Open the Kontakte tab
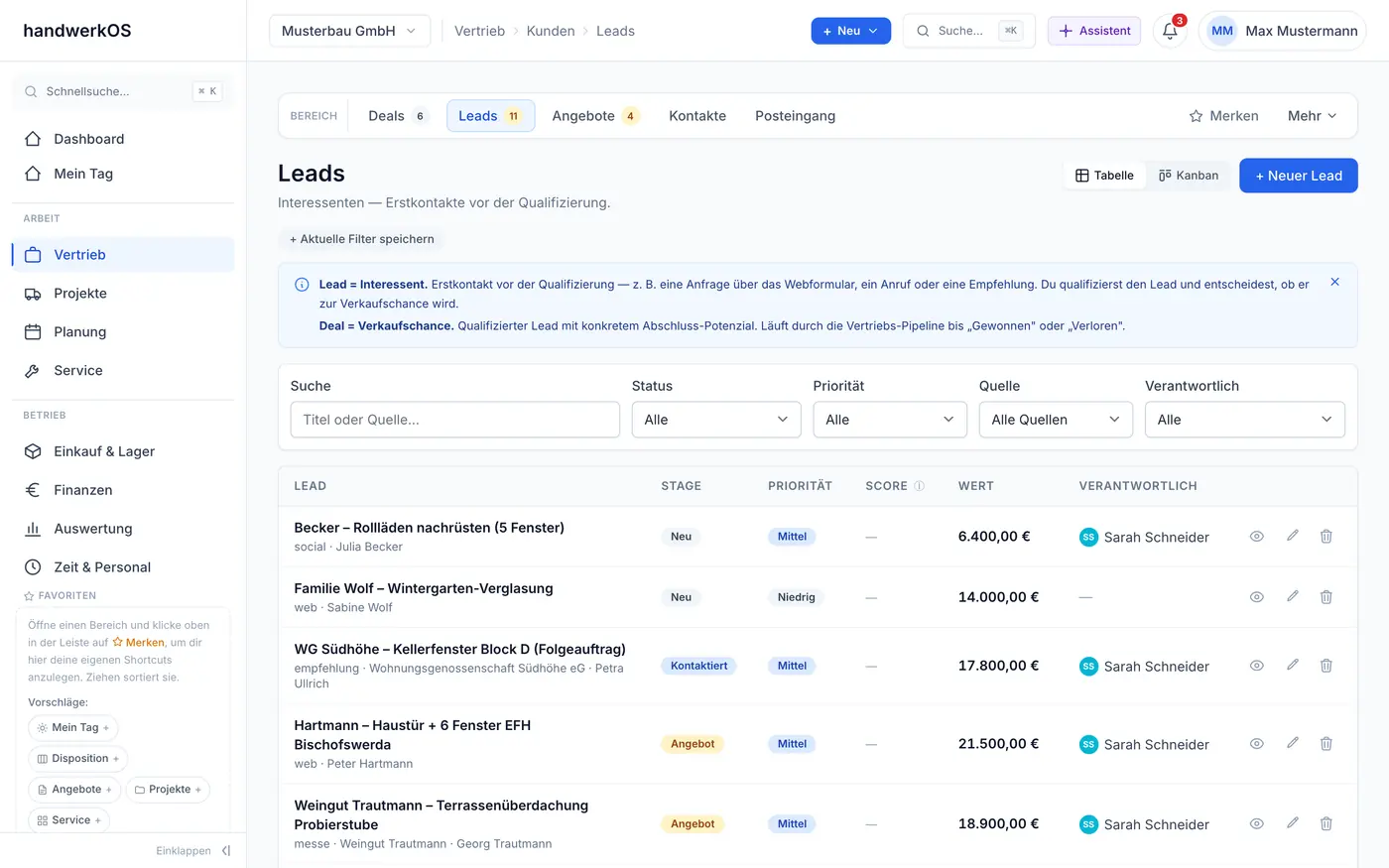This screenshot has height=868, width=1389. [x=697, y=116]
